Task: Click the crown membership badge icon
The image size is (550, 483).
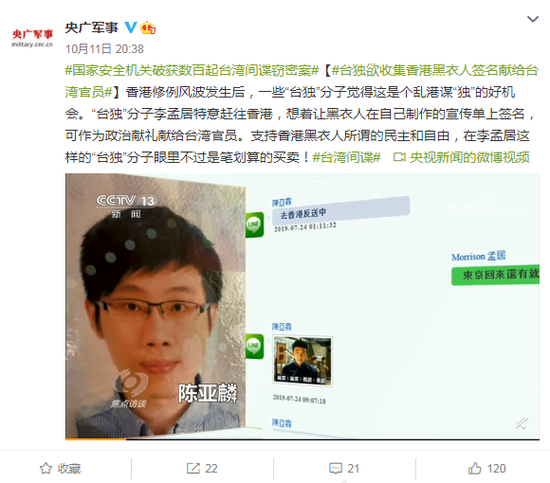Action: point(148,28)
